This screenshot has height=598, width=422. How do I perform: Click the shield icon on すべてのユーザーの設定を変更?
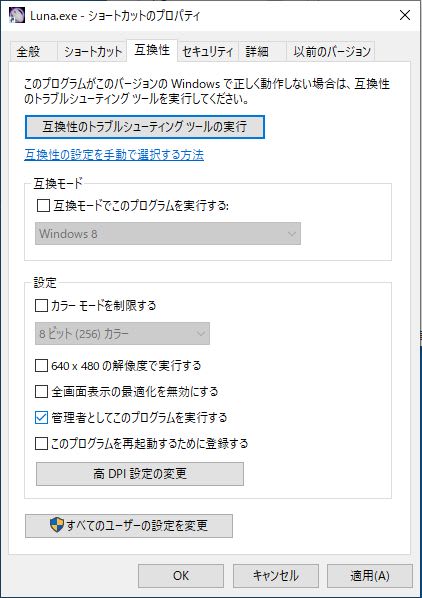pos(57,525)
